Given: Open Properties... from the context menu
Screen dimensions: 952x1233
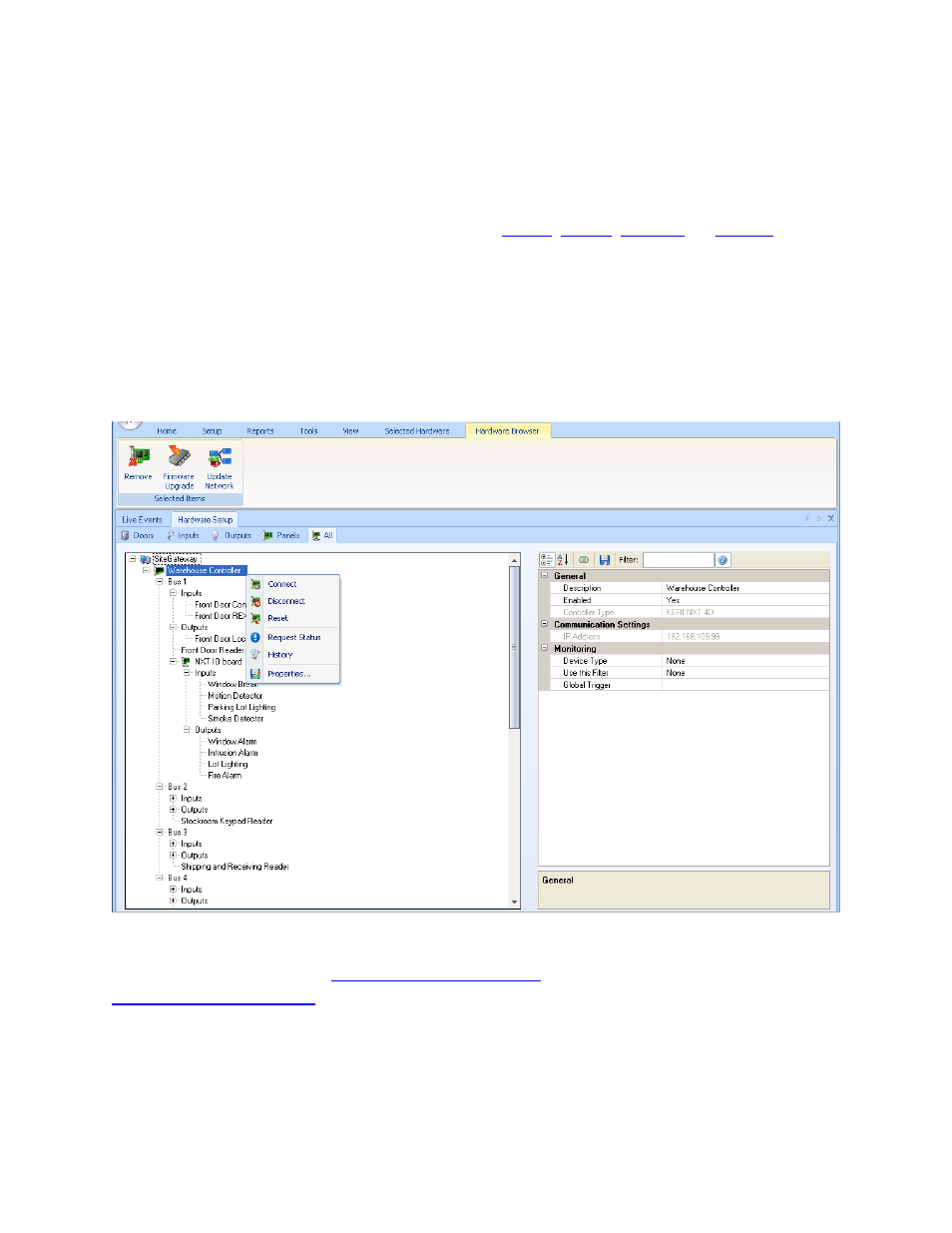Looking at the screenshot, I should [x=288, y=674].
